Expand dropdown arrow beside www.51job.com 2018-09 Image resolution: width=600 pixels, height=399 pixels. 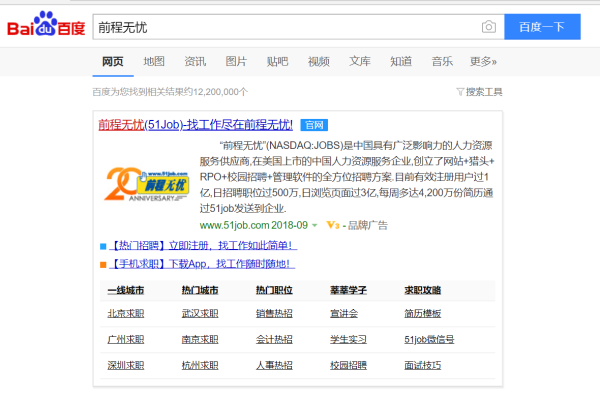click(x=315, y=225)
